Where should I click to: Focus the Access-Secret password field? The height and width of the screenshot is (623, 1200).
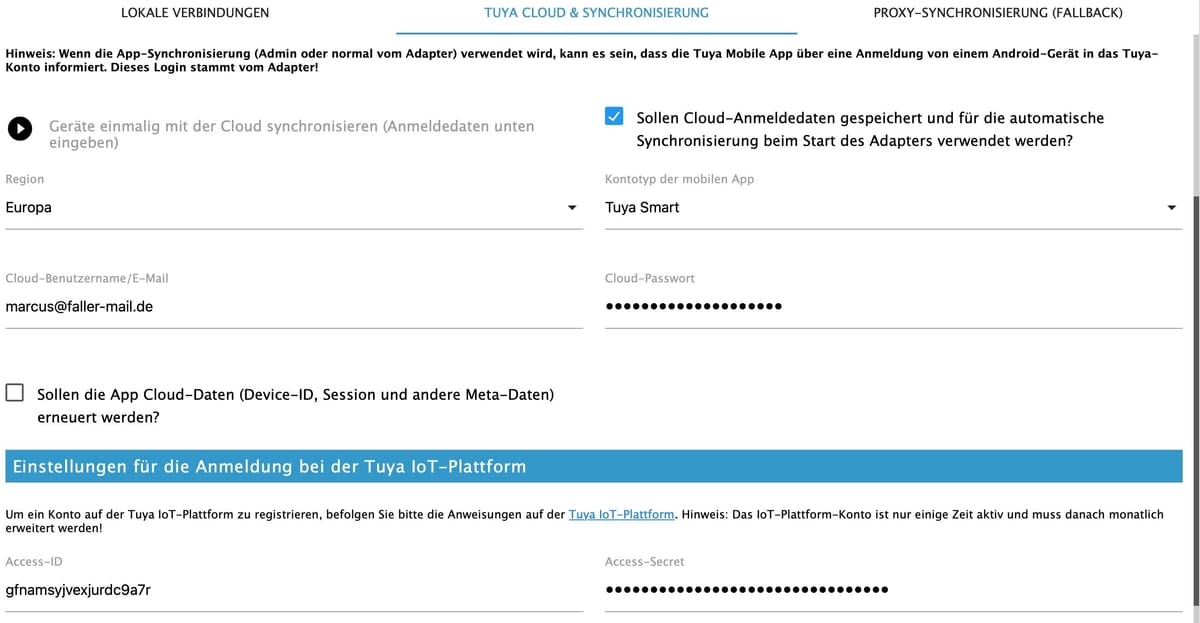point(894,590)
